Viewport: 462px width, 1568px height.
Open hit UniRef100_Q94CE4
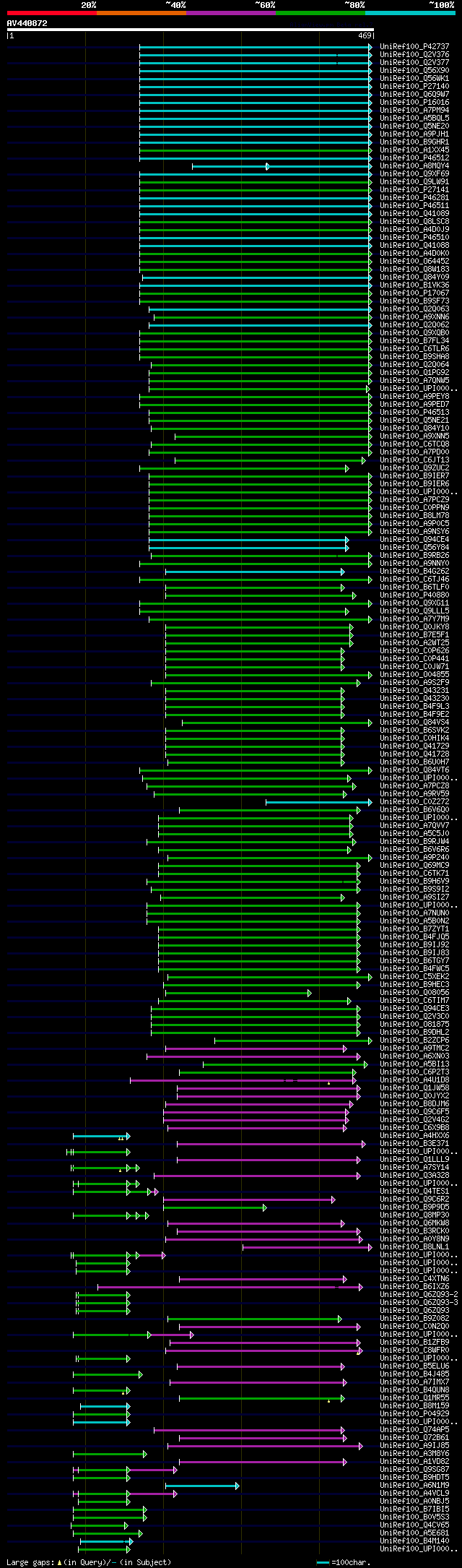coord(414,539)
